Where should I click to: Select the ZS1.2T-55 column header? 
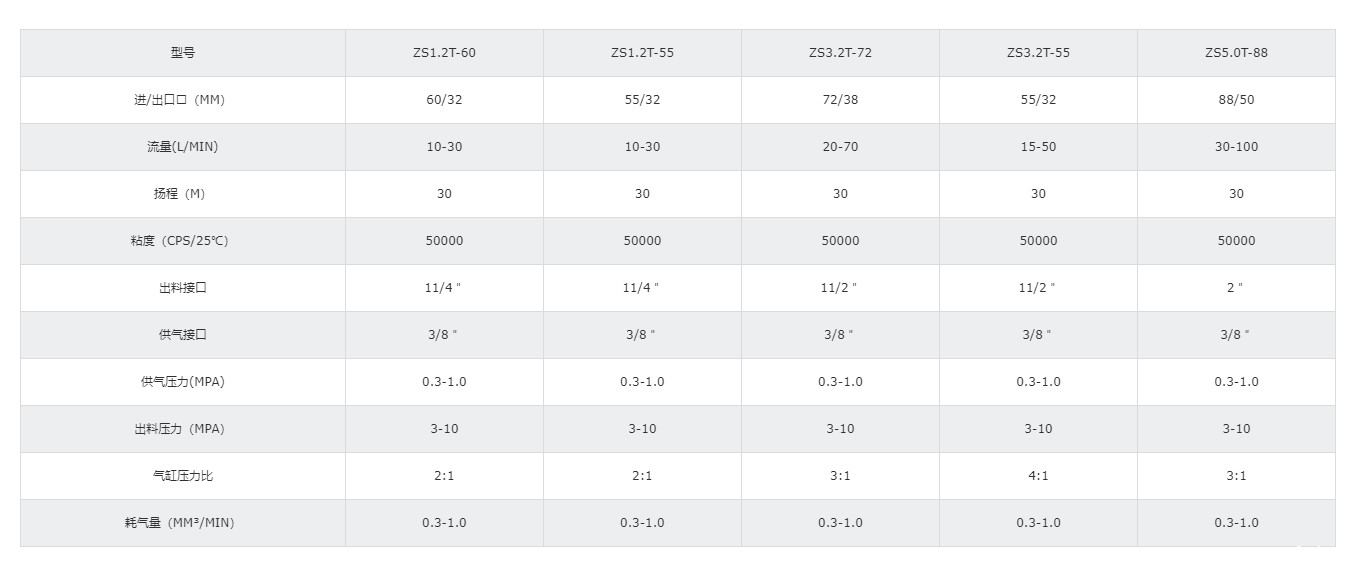click(x=642, y=53)
